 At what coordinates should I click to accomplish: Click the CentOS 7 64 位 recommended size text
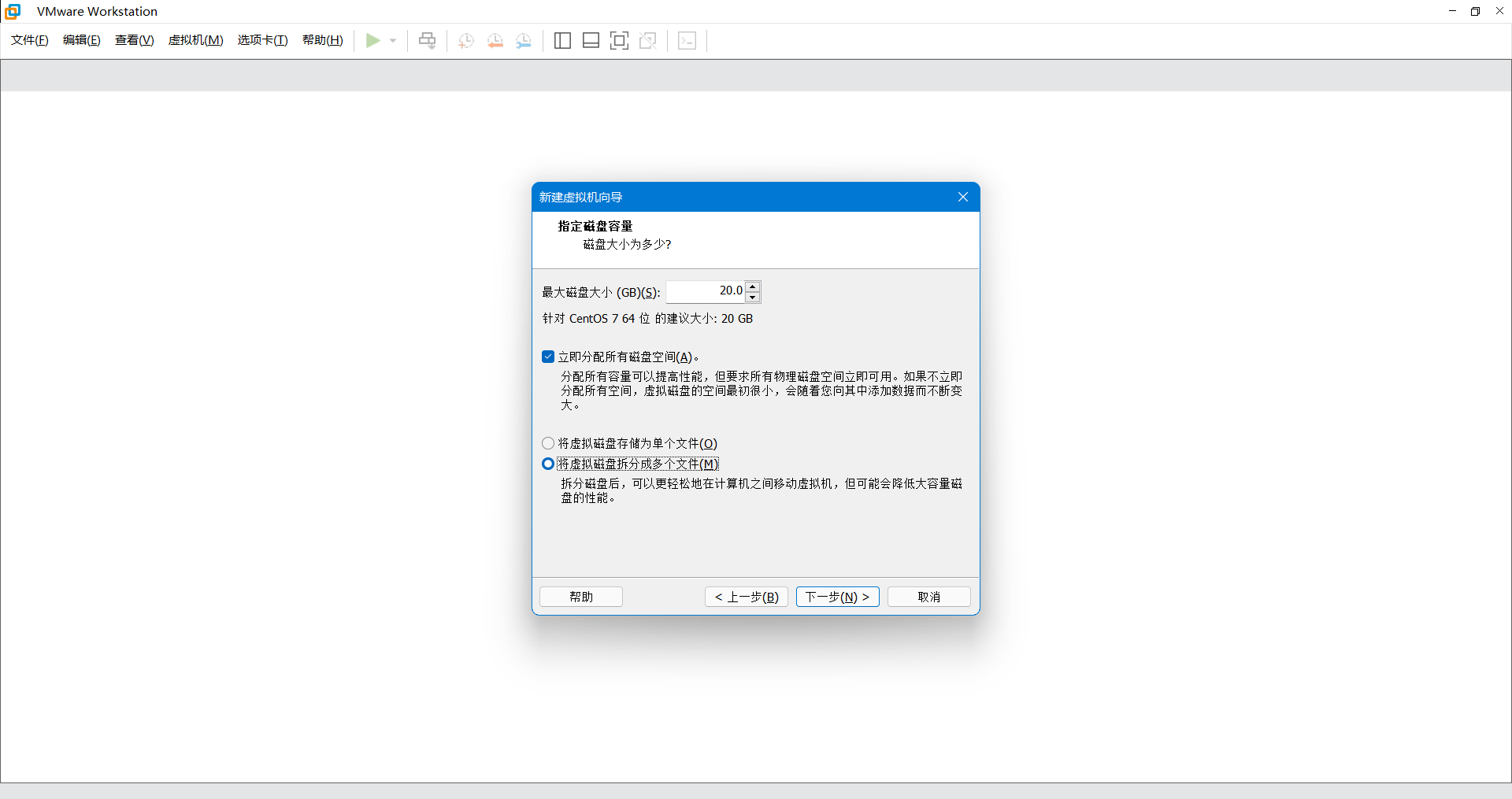coord(647,318)
